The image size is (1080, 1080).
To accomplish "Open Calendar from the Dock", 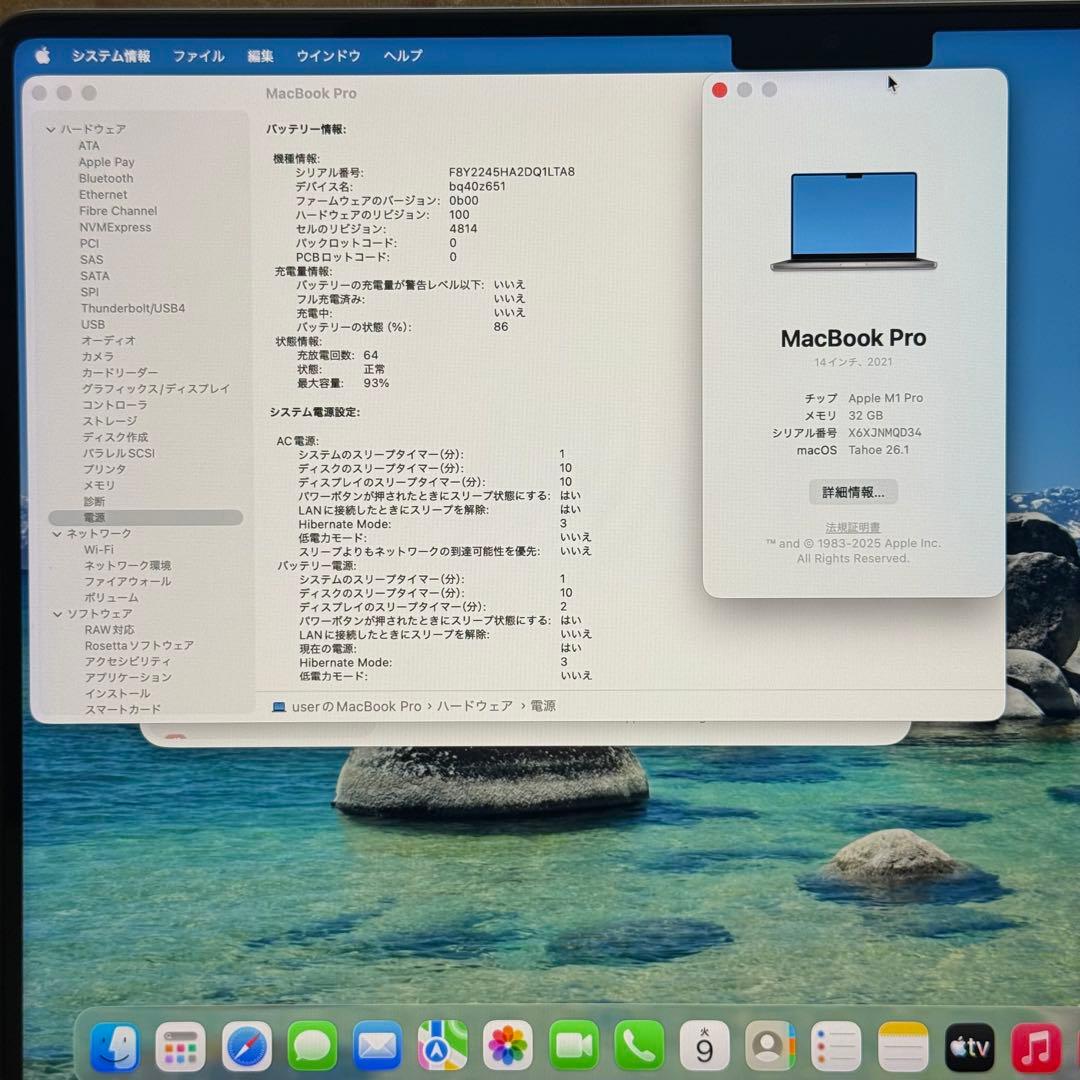I will [705, 1046].
